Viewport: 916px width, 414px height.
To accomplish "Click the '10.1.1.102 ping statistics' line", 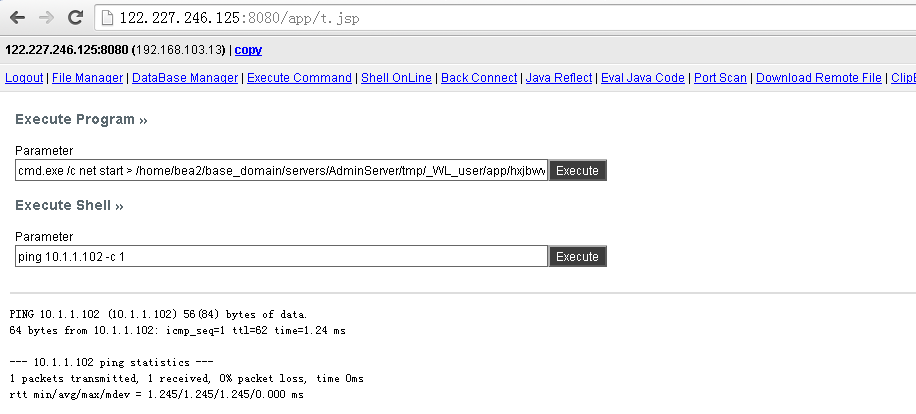I will [112, 363].
